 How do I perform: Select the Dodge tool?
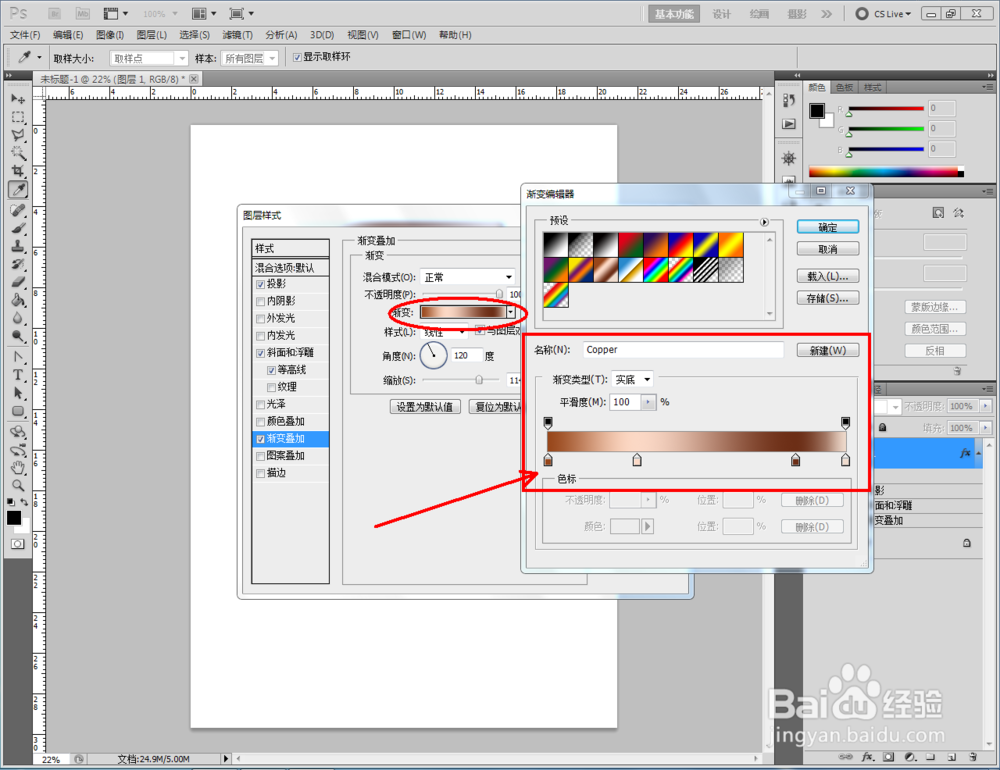pyautogui.click(x=18, y=336)
